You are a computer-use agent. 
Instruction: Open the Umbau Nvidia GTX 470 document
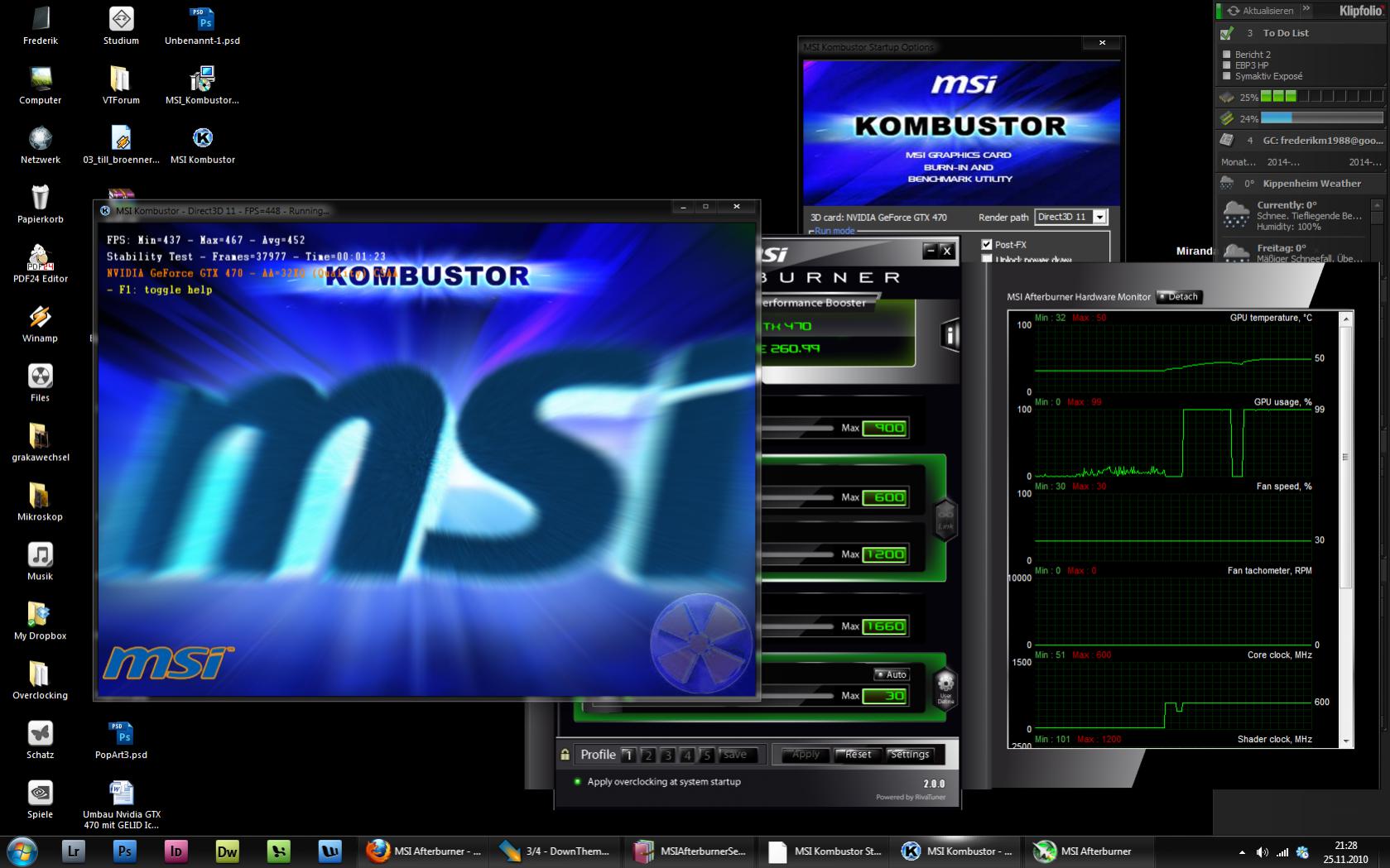pos(121,805)
